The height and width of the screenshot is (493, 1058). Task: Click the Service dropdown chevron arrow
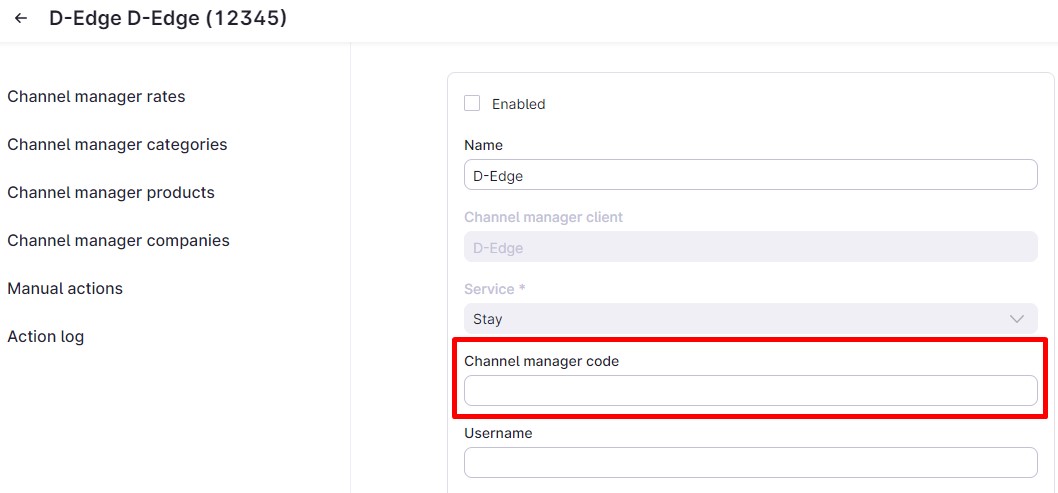(1017, 319)
